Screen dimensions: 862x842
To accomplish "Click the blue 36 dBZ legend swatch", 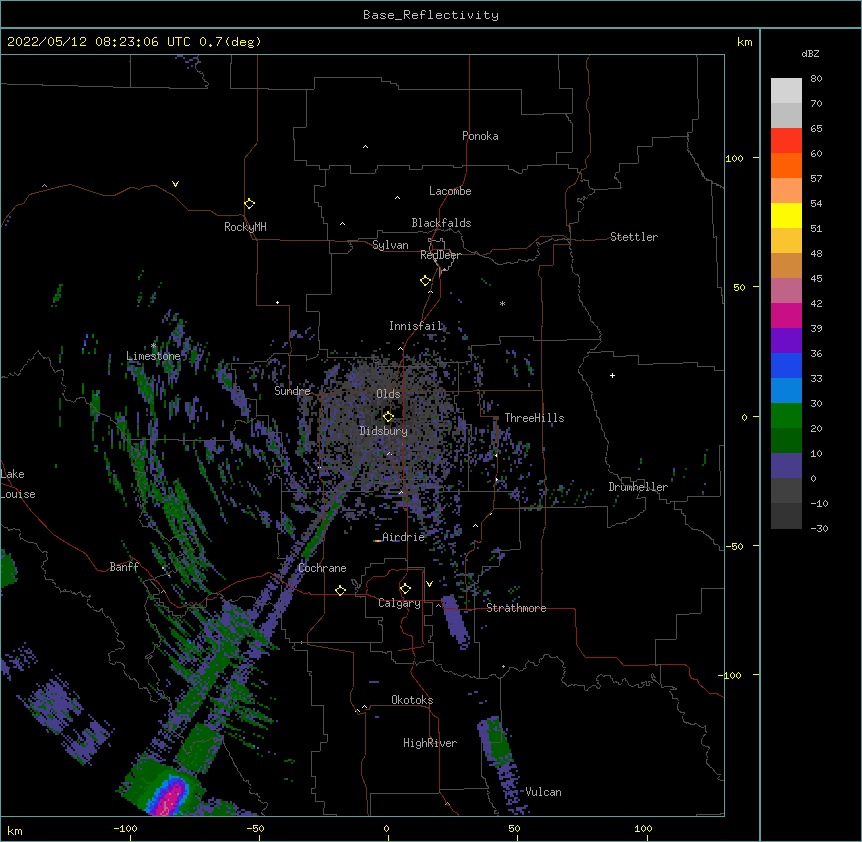I will click(x=786, y=366).
